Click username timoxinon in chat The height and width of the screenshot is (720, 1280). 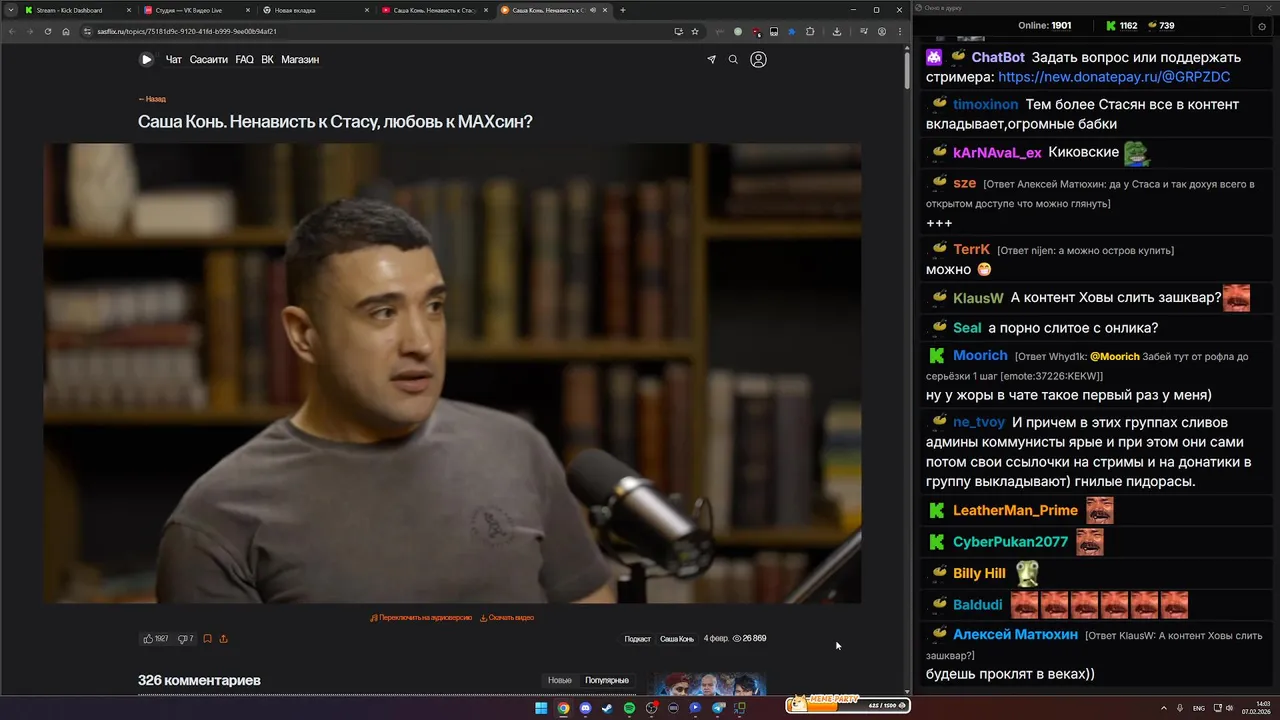coord(985,105)
